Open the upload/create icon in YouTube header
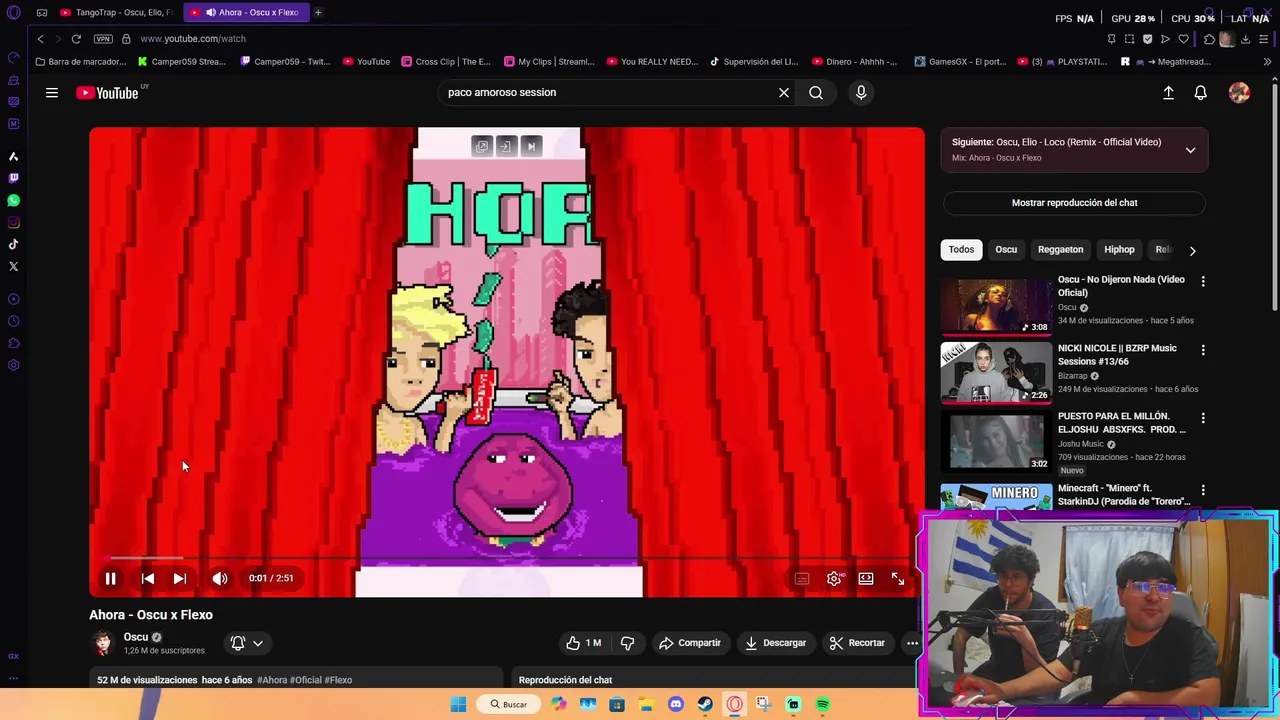 click(1168, 93)
